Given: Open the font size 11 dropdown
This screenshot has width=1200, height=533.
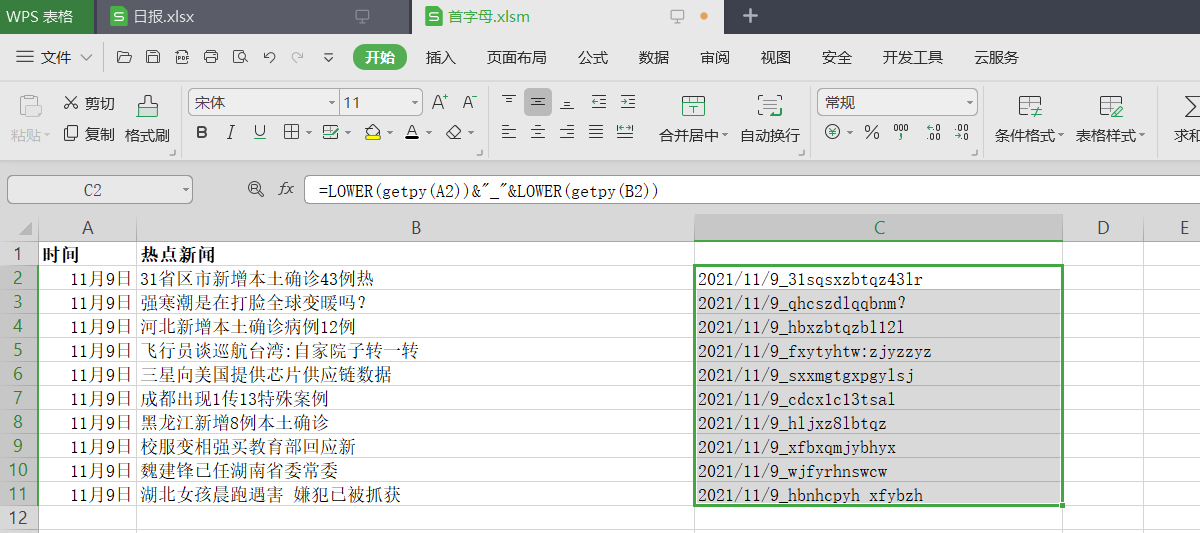Looking at the screenshot, I should point(415,103).
